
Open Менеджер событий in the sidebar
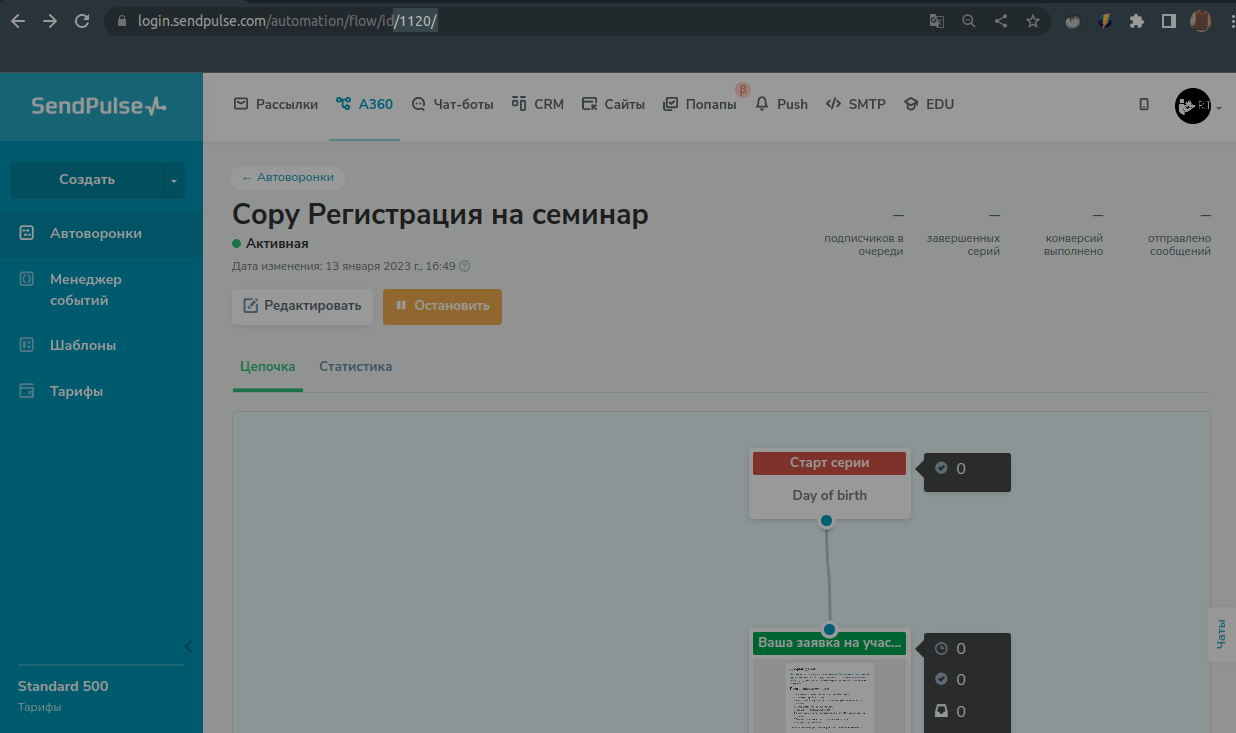coord(101,290)
